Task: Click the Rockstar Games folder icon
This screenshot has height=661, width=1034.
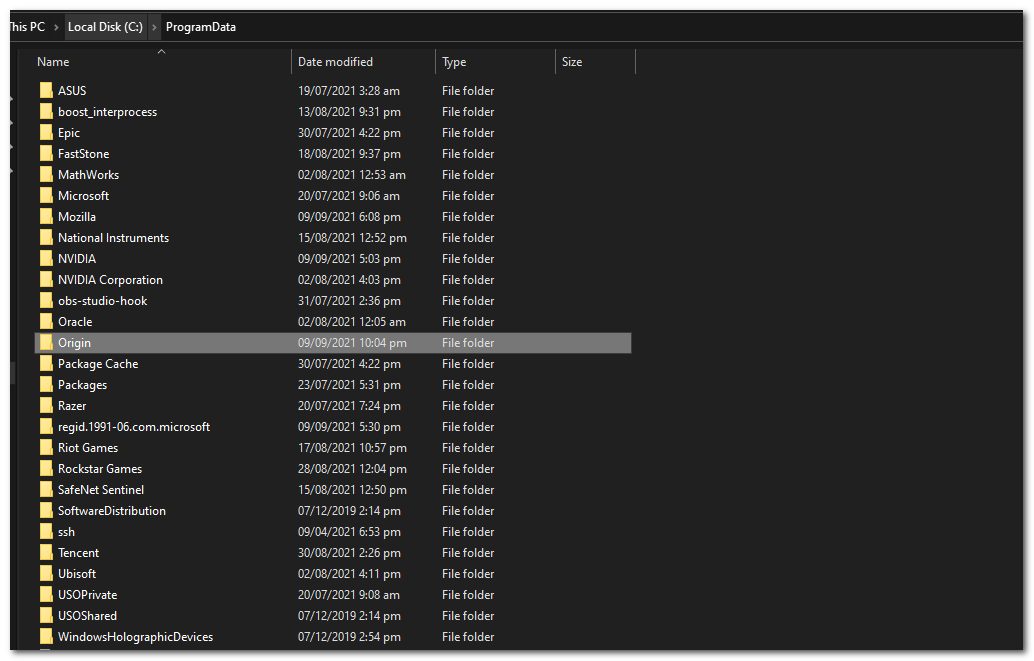Action: [46, 468]
